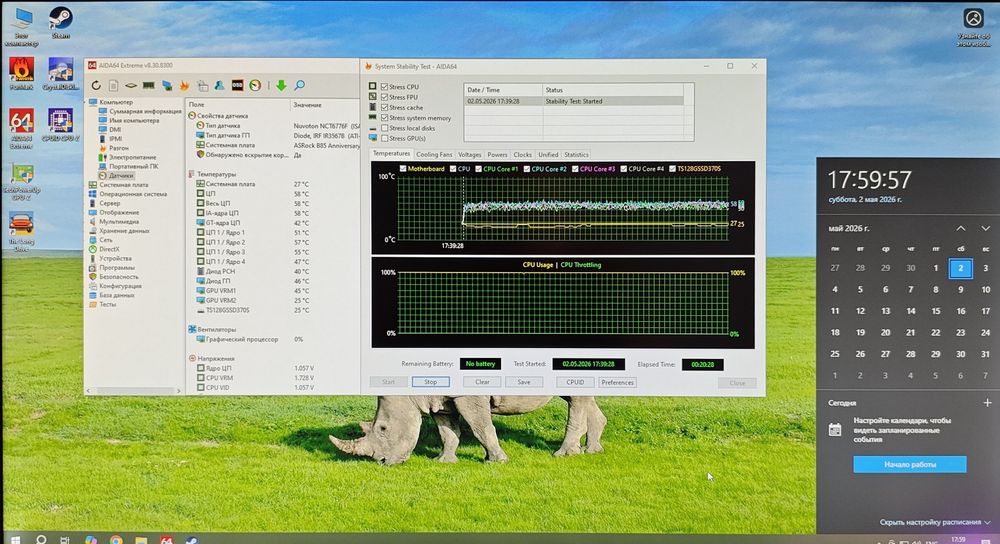Image resolution: width=1000 pixels, height=544 pixels.
Task: Open AIDA64 Extreme desktop shortcut
Action: click(21, 128)
